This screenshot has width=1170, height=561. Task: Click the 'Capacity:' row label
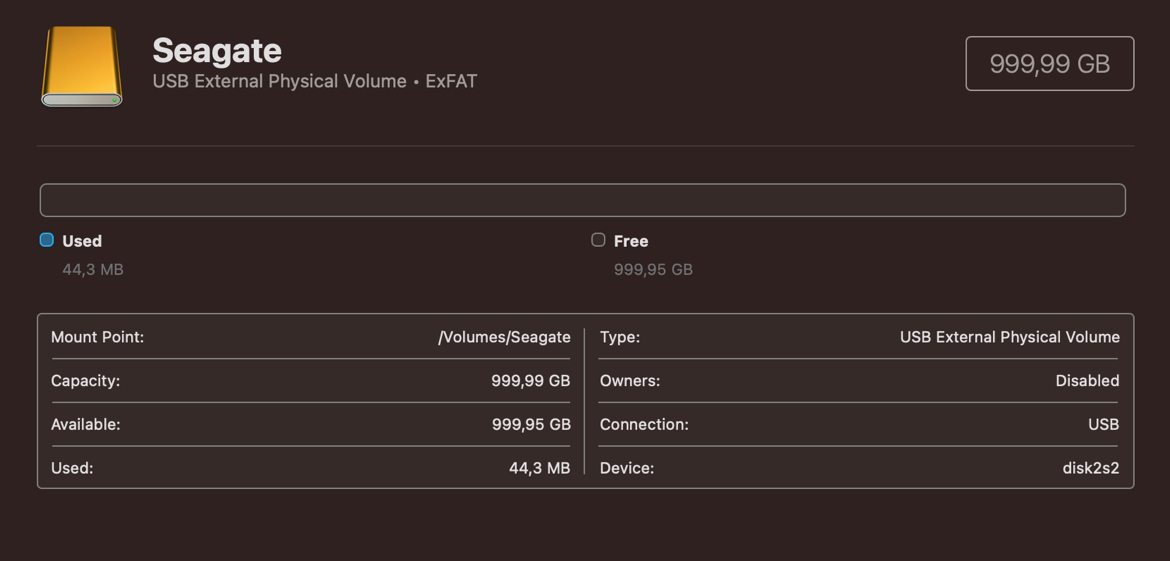[85, 381]
